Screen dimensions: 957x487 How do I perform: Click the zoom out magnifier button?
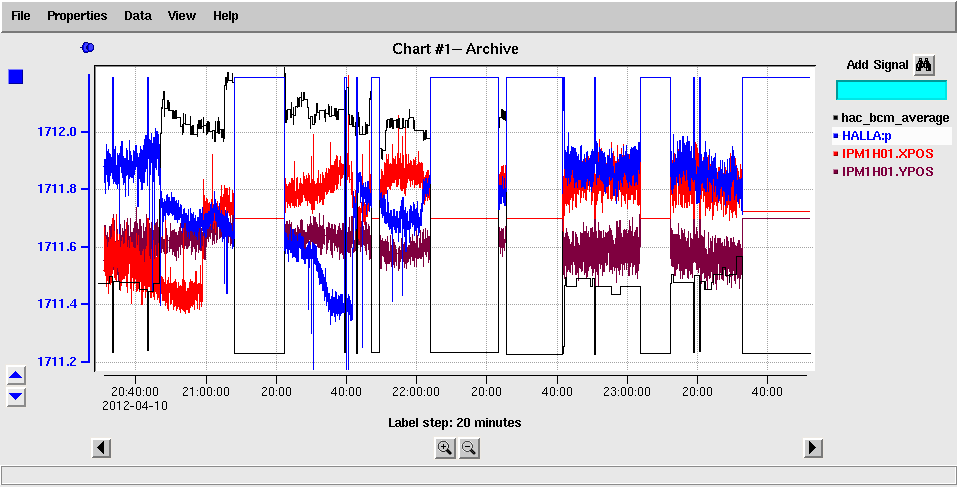pos(469,449)
